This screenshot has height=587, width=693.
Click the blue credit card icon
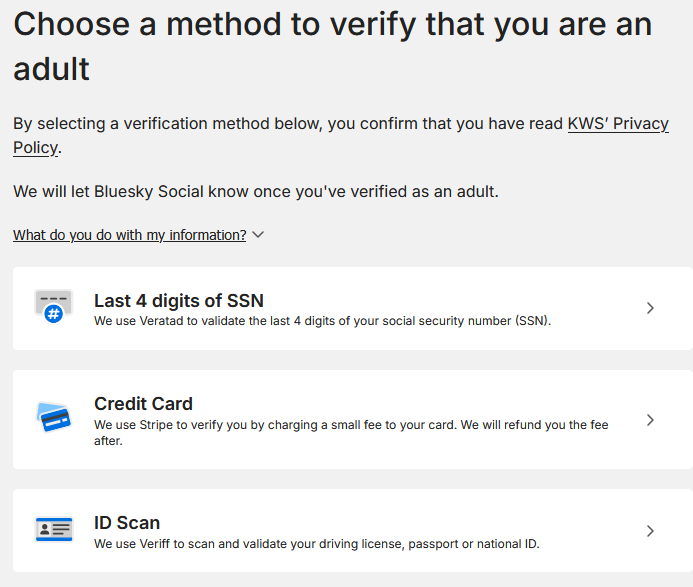(x=53, y=417)
